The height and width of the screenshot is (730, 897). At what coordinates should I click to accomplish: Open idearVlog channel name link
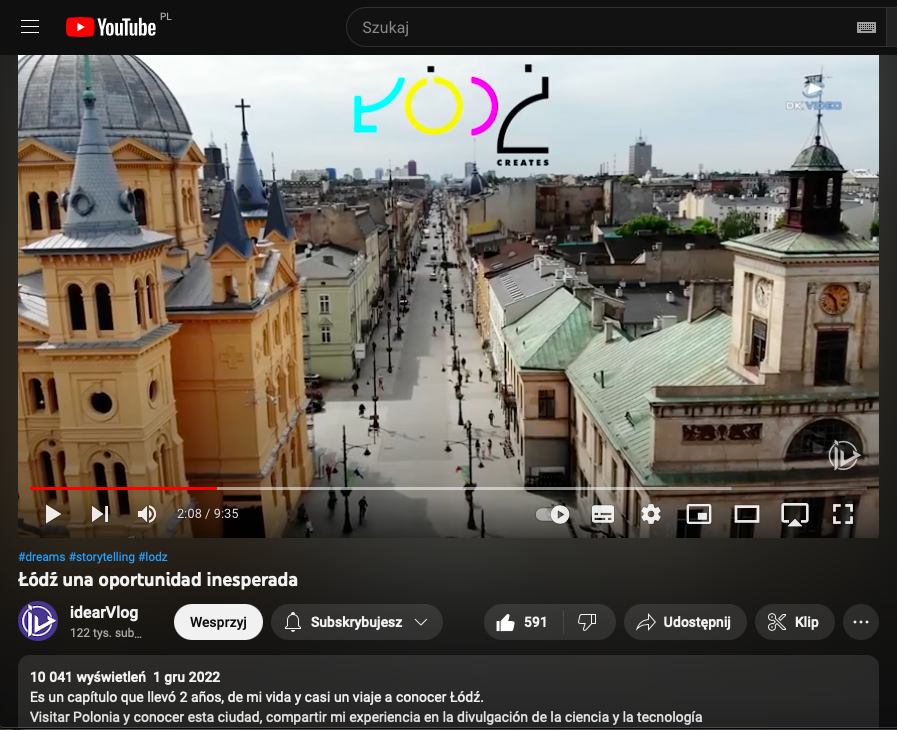click(104, 613)
